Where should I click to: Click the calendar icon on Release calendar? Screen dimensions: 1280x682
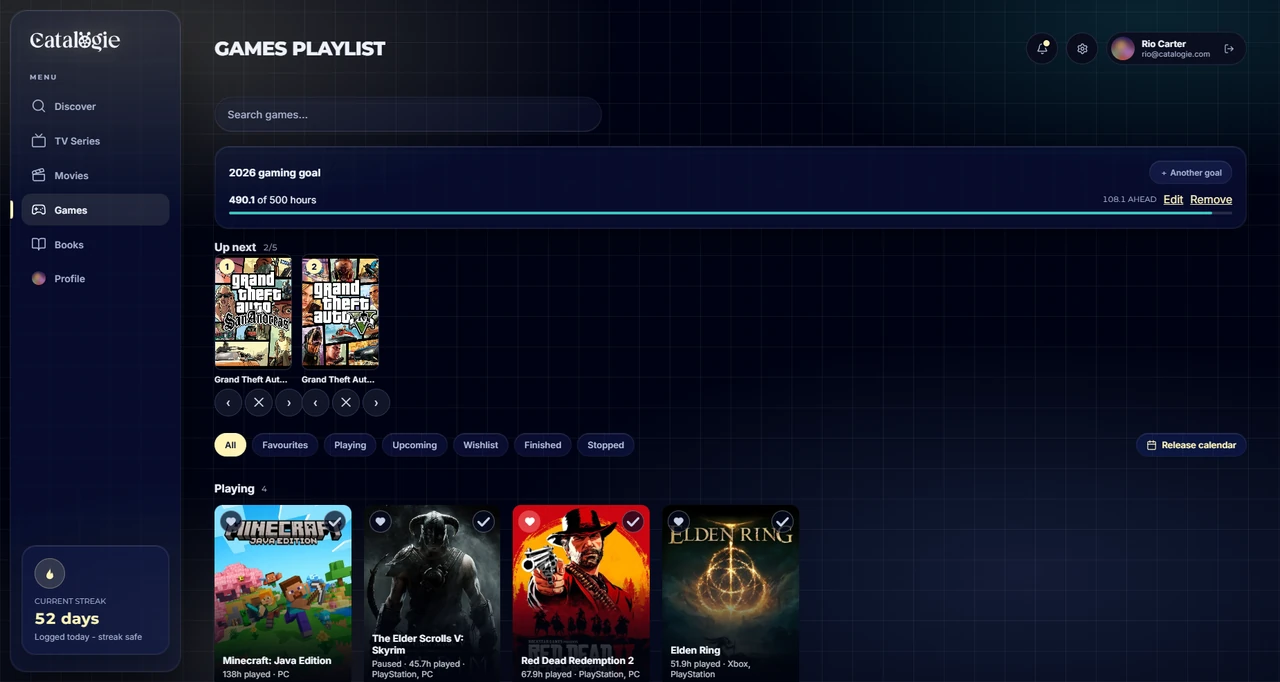coord(1151,445)
